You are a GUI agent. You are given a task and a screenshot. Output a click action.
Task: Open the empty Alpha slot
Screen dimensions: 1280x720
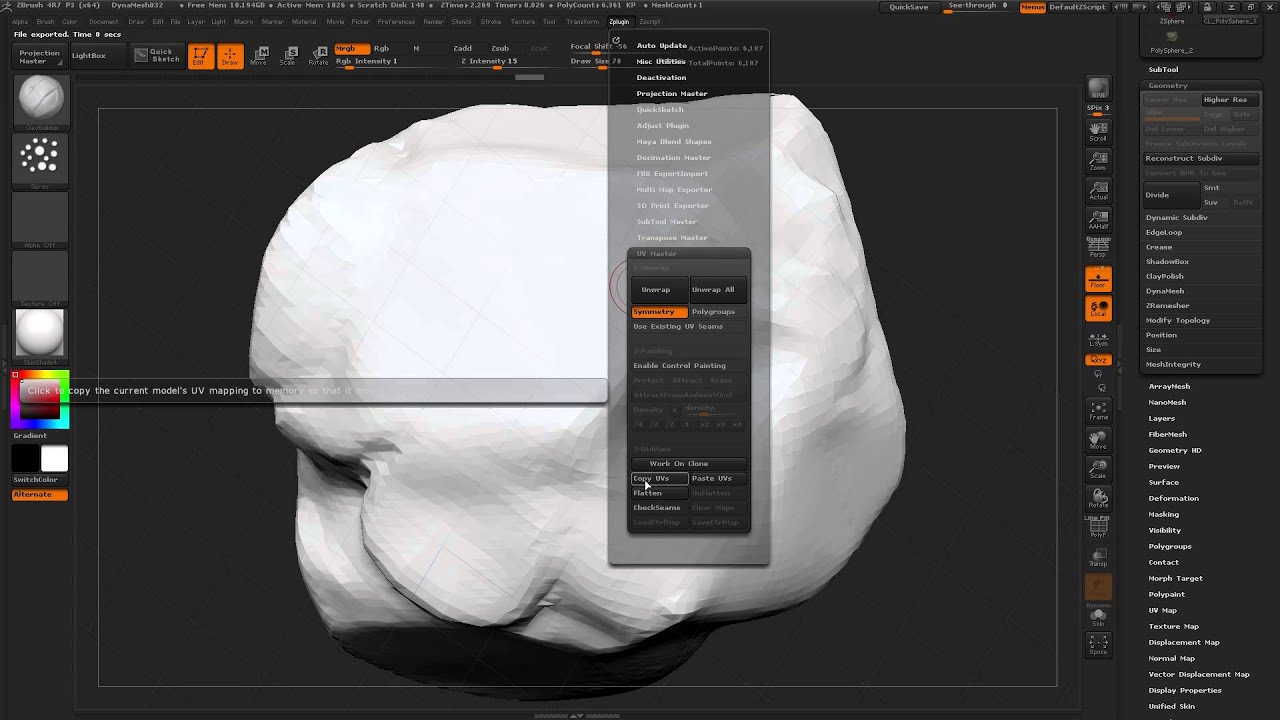40,218
